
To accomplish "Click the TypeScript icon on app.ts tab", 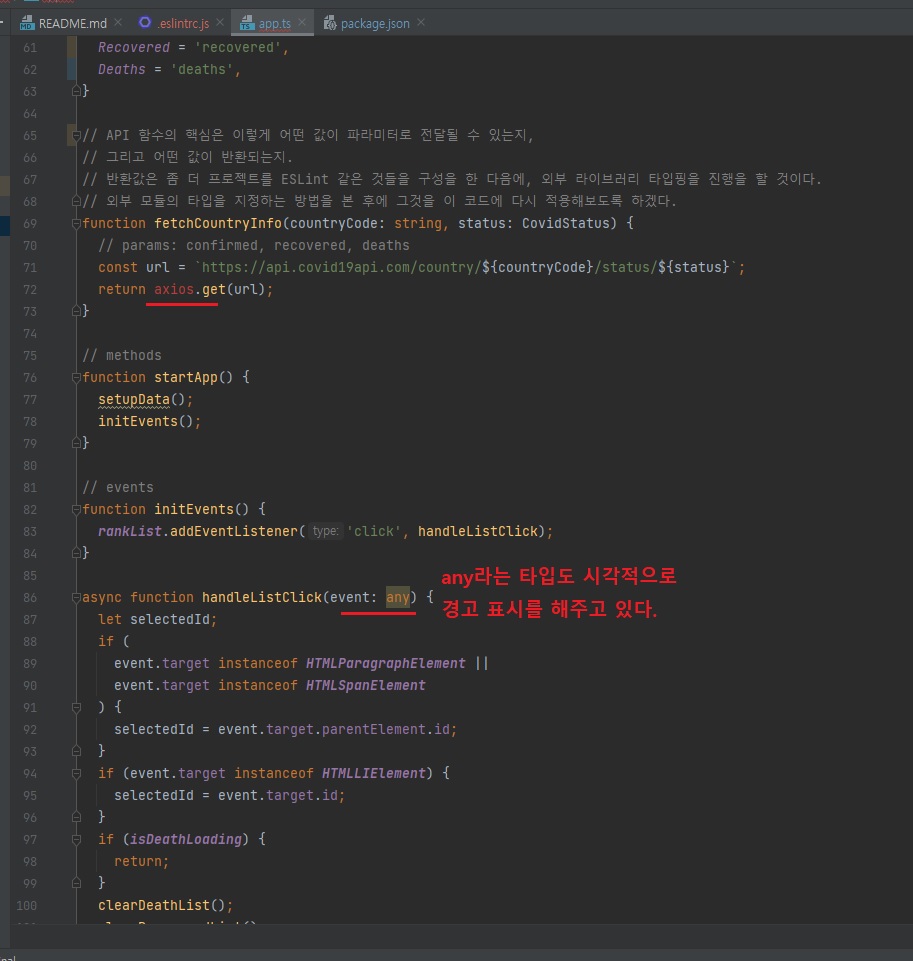I will (244, 23).
